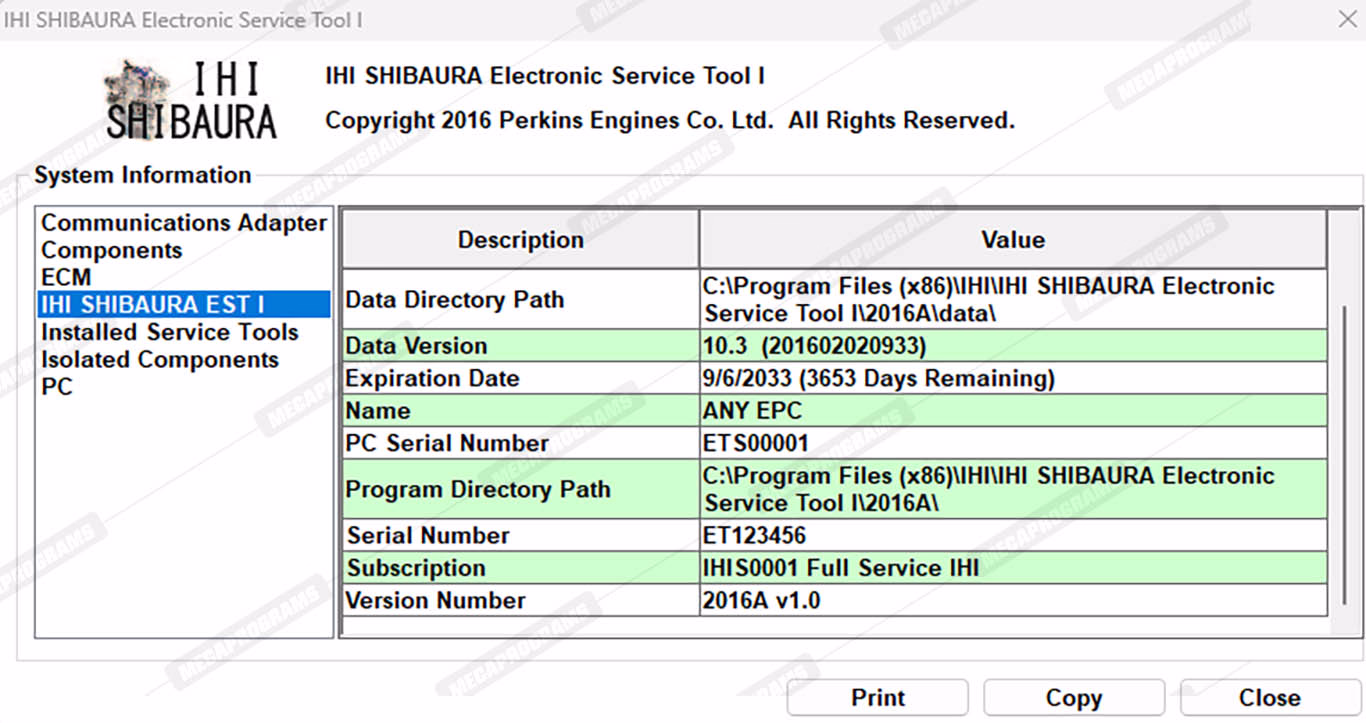Click the Expiration Date value cell
The image size is (1366, 723).
pyautogui.click(x=1012, y=379)
